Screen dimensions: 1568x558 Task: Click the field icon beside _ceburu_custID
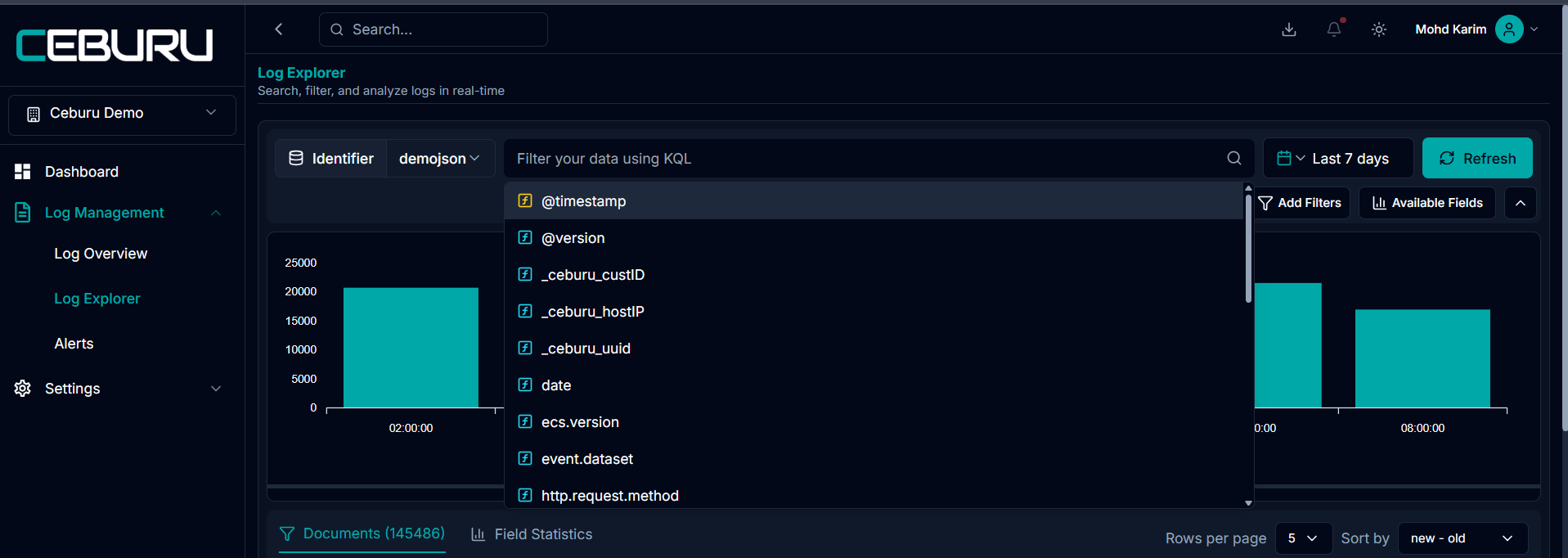[x=525, y=274]
